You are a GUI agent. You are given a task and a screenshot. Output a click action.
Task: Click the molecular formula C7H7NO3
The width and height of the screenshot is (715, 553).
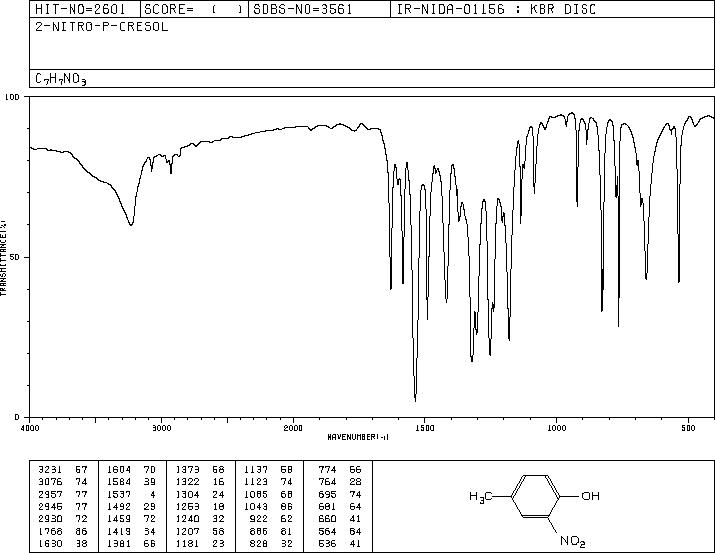[x=61, y=79]
